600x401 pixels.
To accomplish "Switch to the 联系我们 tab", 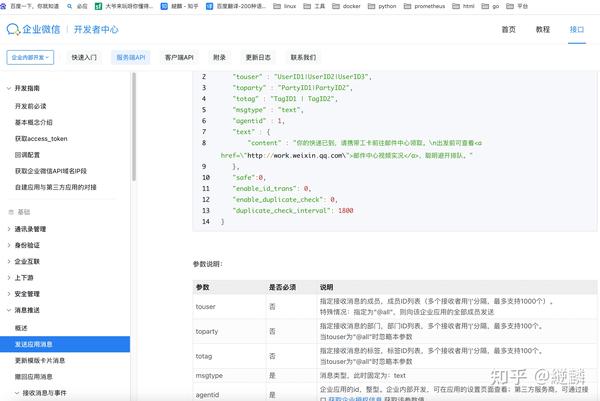I will pos(303,57).
